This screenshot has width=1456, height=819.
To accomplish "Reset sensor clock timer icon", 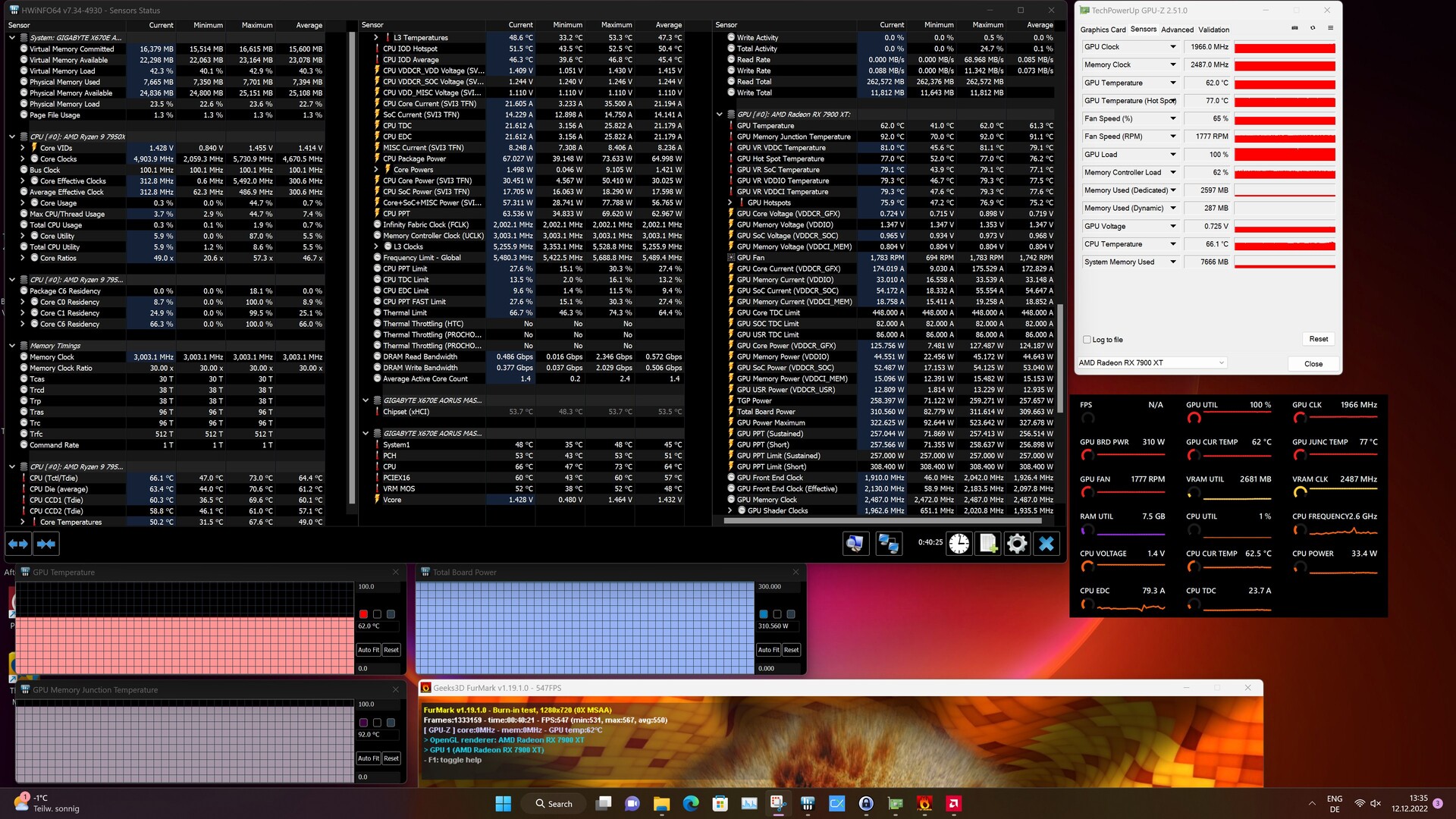I will [959, 543].
